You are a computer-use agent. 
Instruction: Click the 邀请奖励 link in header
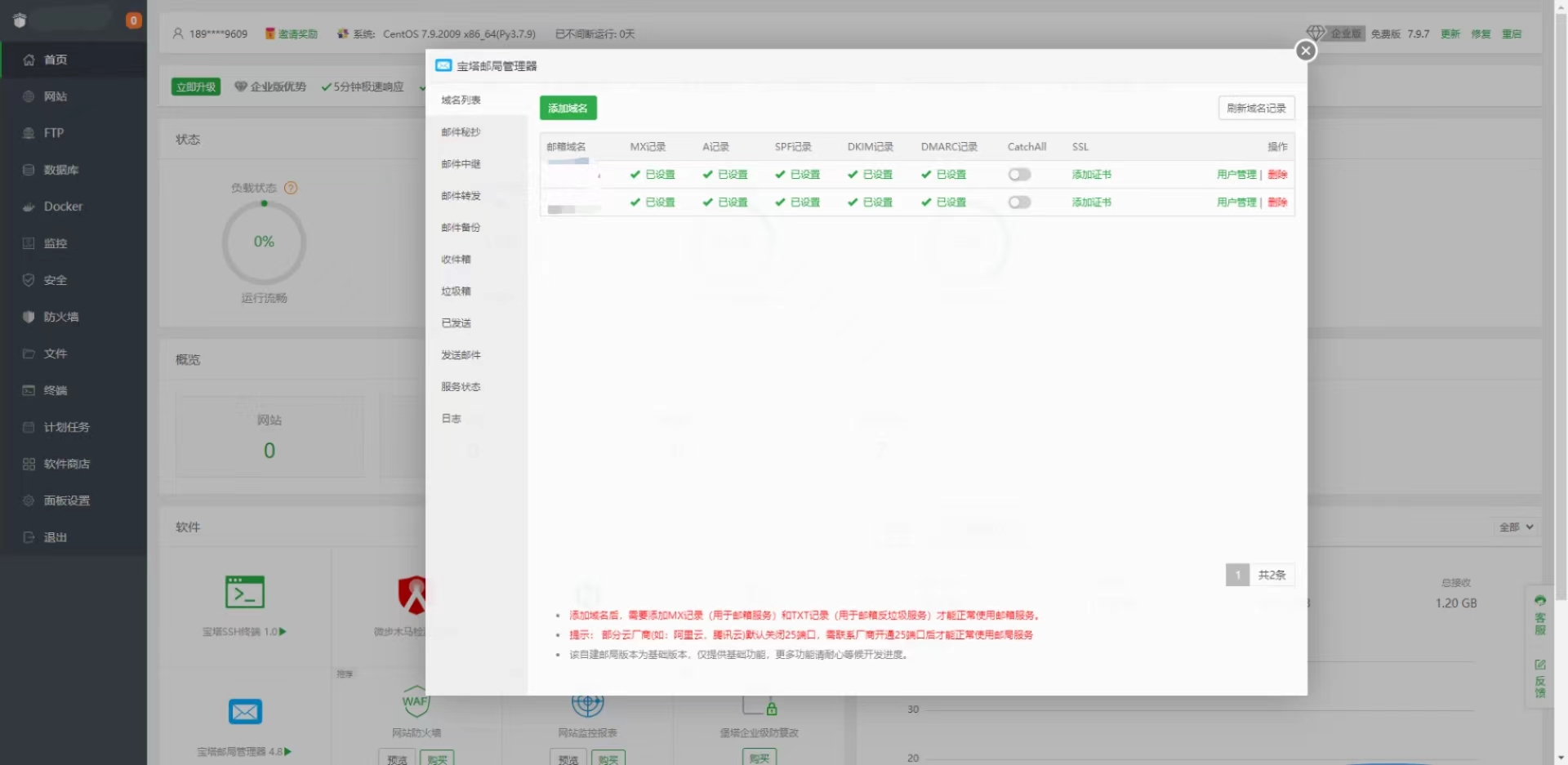292,33
